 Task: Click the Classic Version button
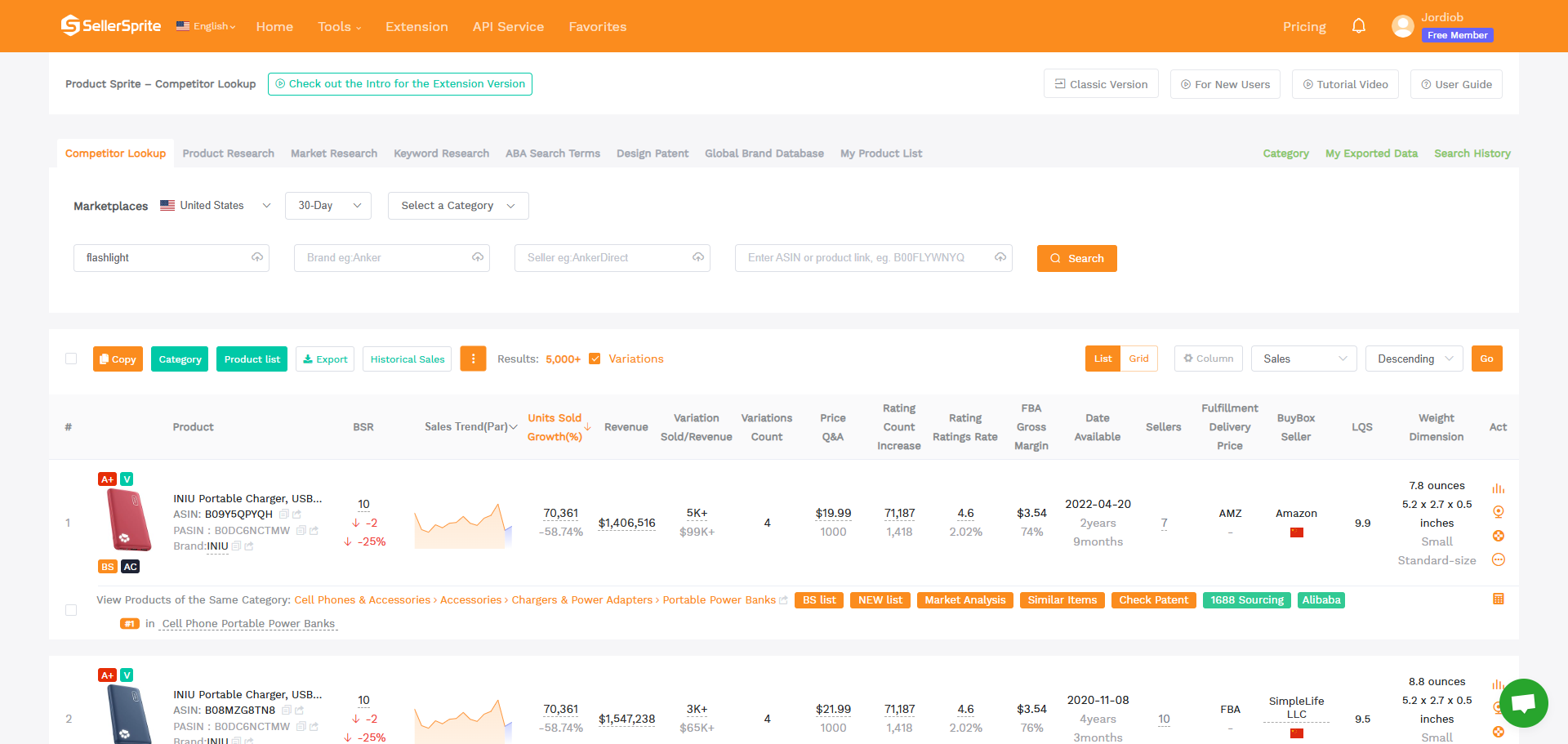[x=1101, y=84]
